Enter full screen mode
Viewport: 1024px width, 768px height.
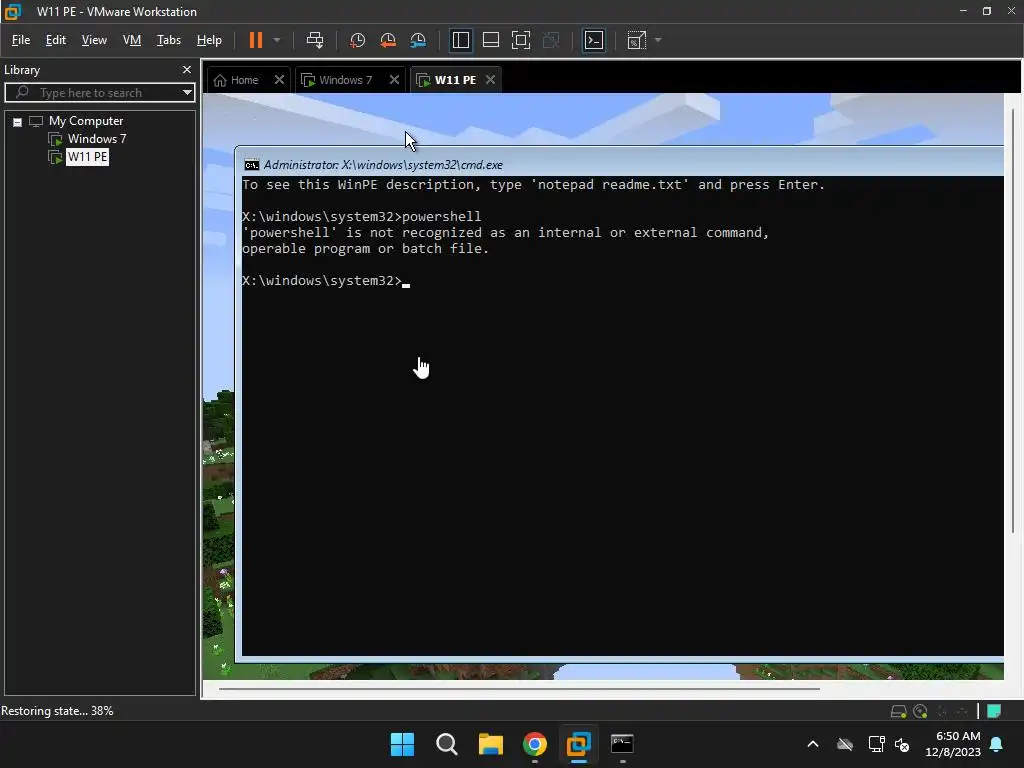(520, 40)
